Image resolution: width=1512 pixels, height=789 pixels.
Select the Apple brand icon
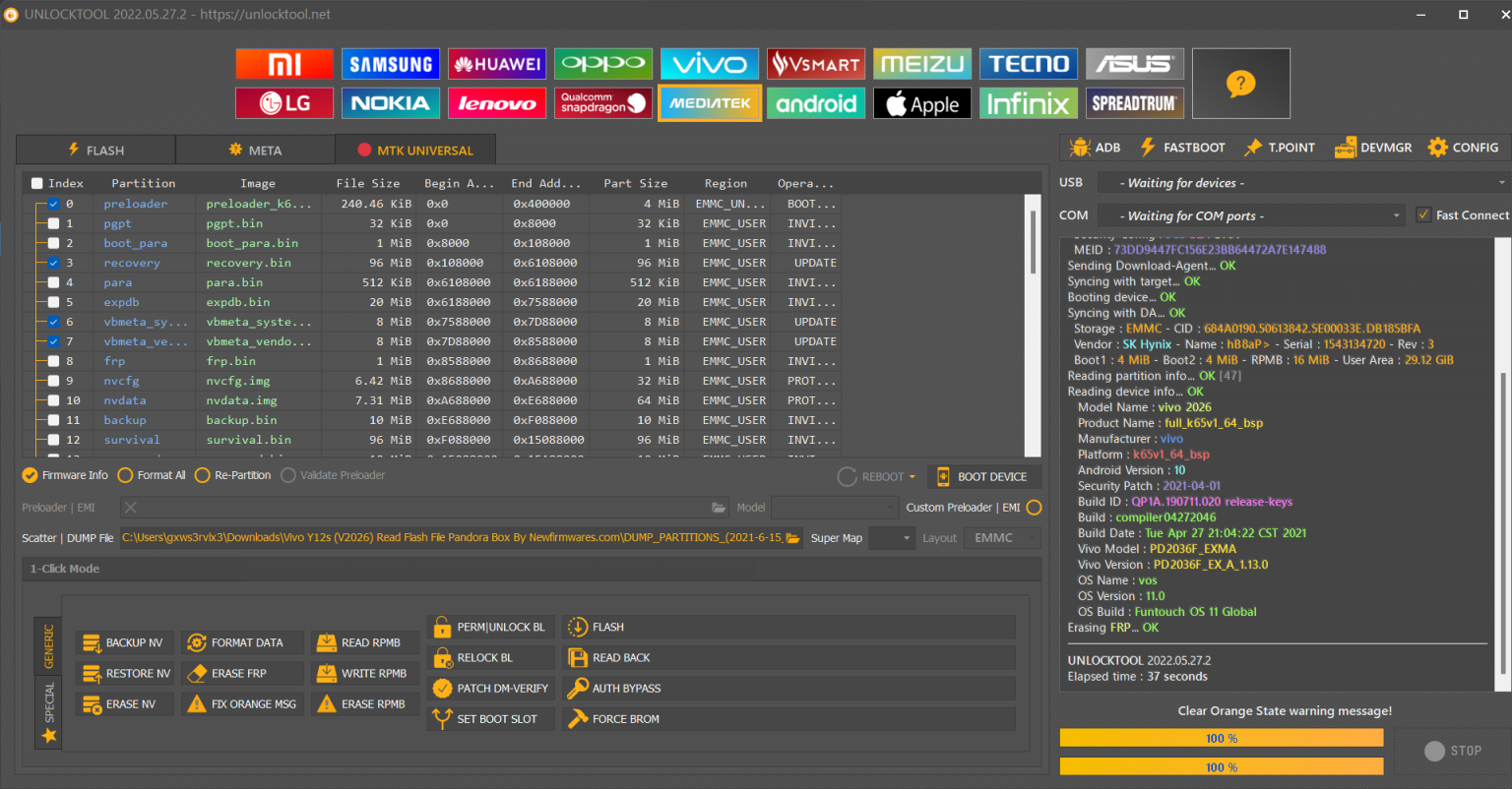922,103
